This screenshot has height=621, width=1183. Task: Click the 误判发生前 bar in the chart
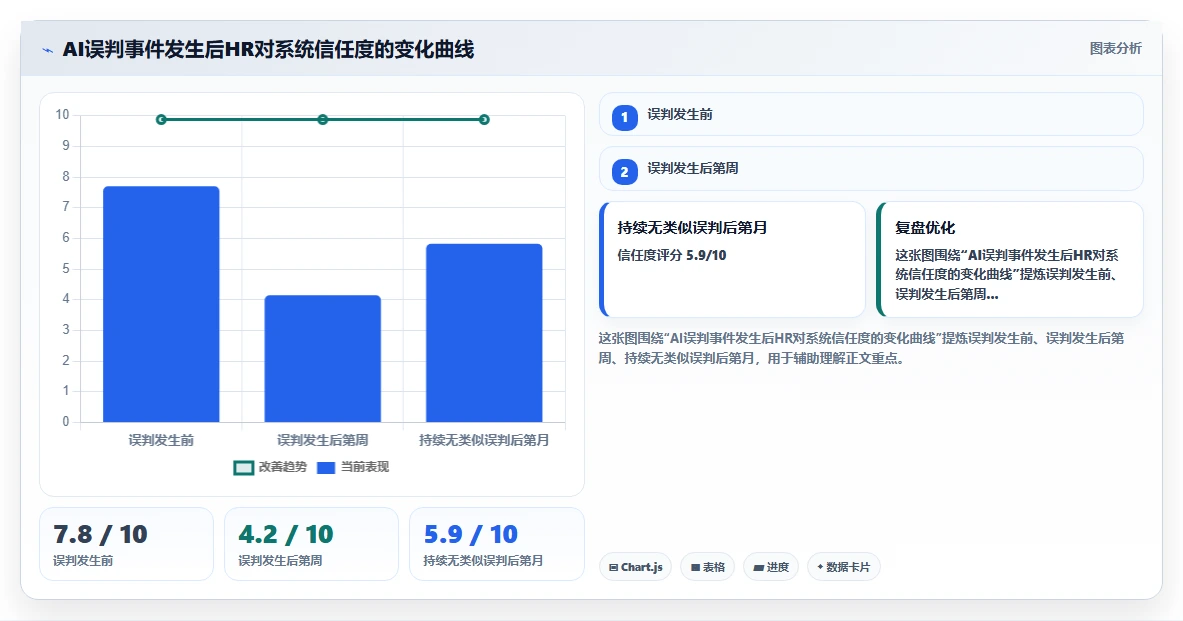[x=161, y=304]
